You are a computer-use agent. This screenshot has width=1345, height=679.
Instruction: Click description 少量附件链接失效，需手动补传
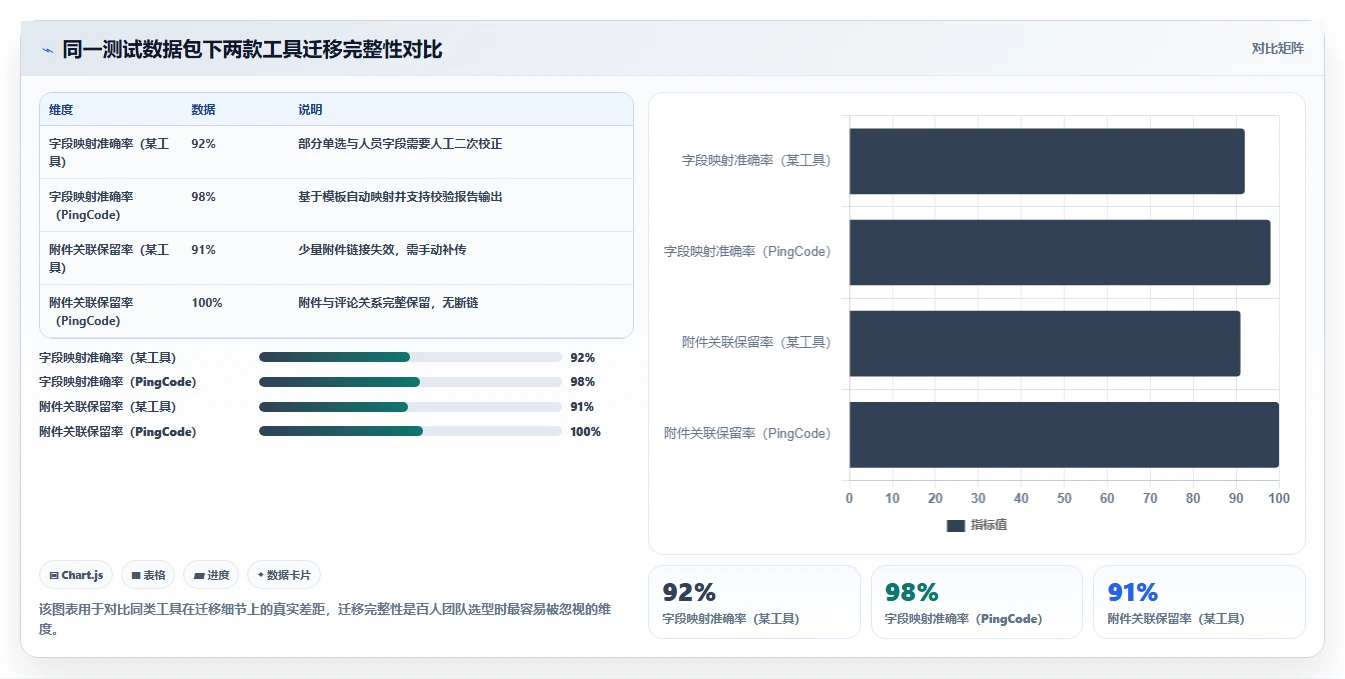click(382, 250)
